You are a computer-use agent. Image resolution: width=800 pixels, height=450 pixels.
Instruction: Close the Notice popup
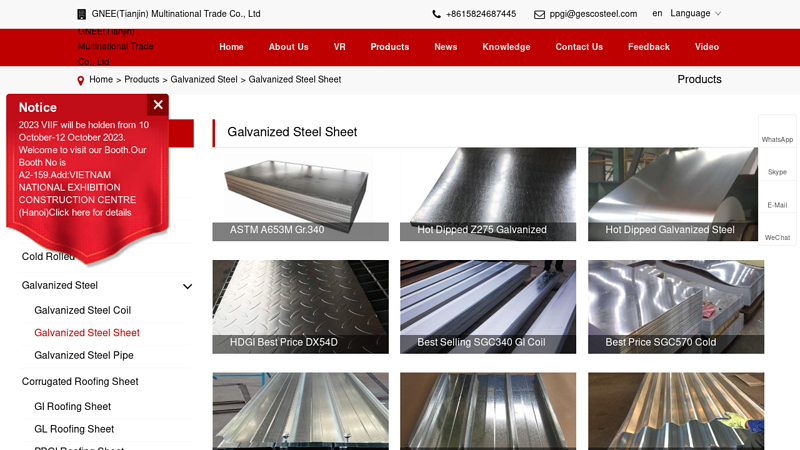coord(158,105)
